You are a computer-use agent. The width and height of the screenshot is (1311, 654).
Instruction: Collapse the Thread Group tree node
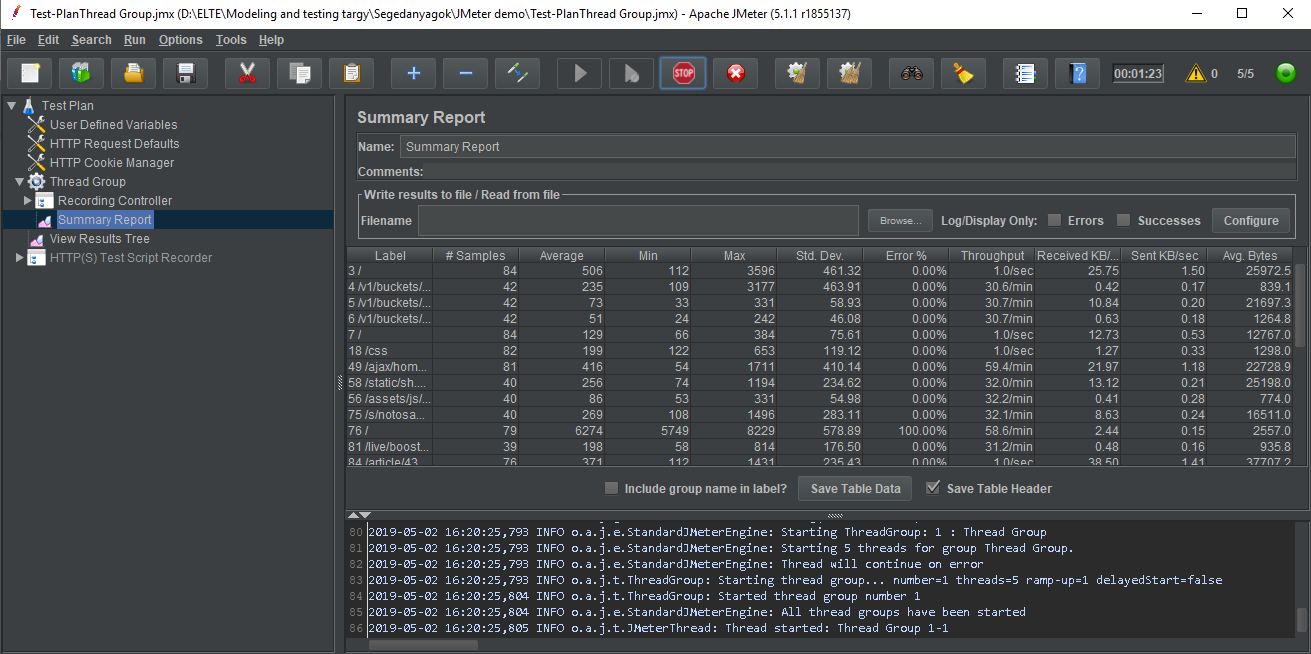[20, 182]
